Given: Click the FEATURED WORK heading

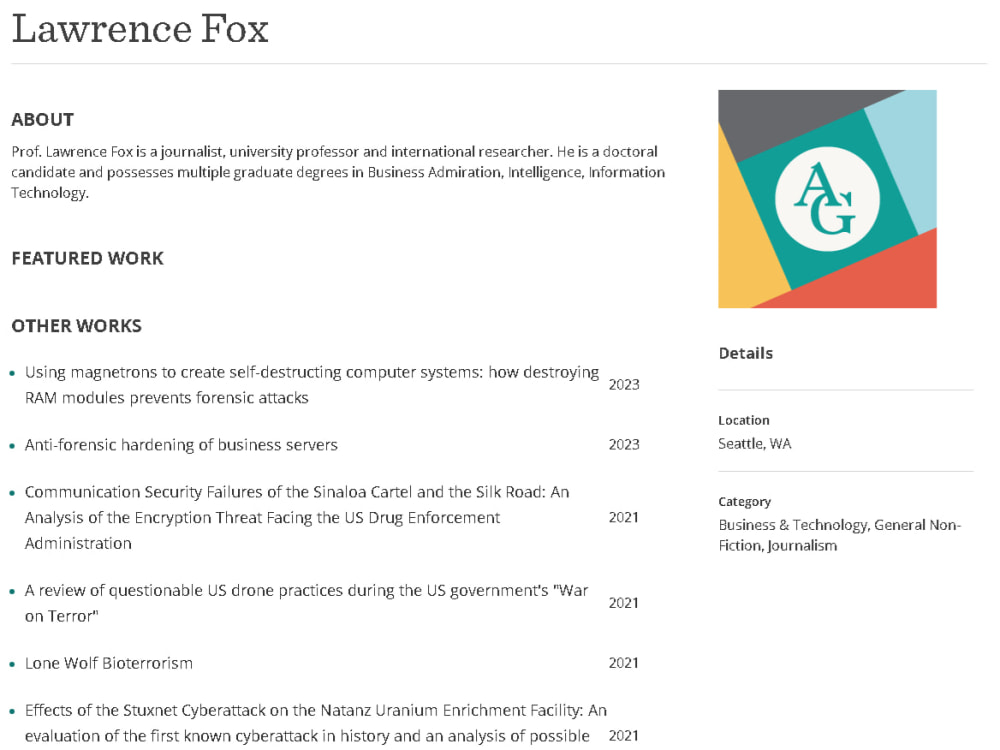Looking at the screenshot, I should click(87, 258).
